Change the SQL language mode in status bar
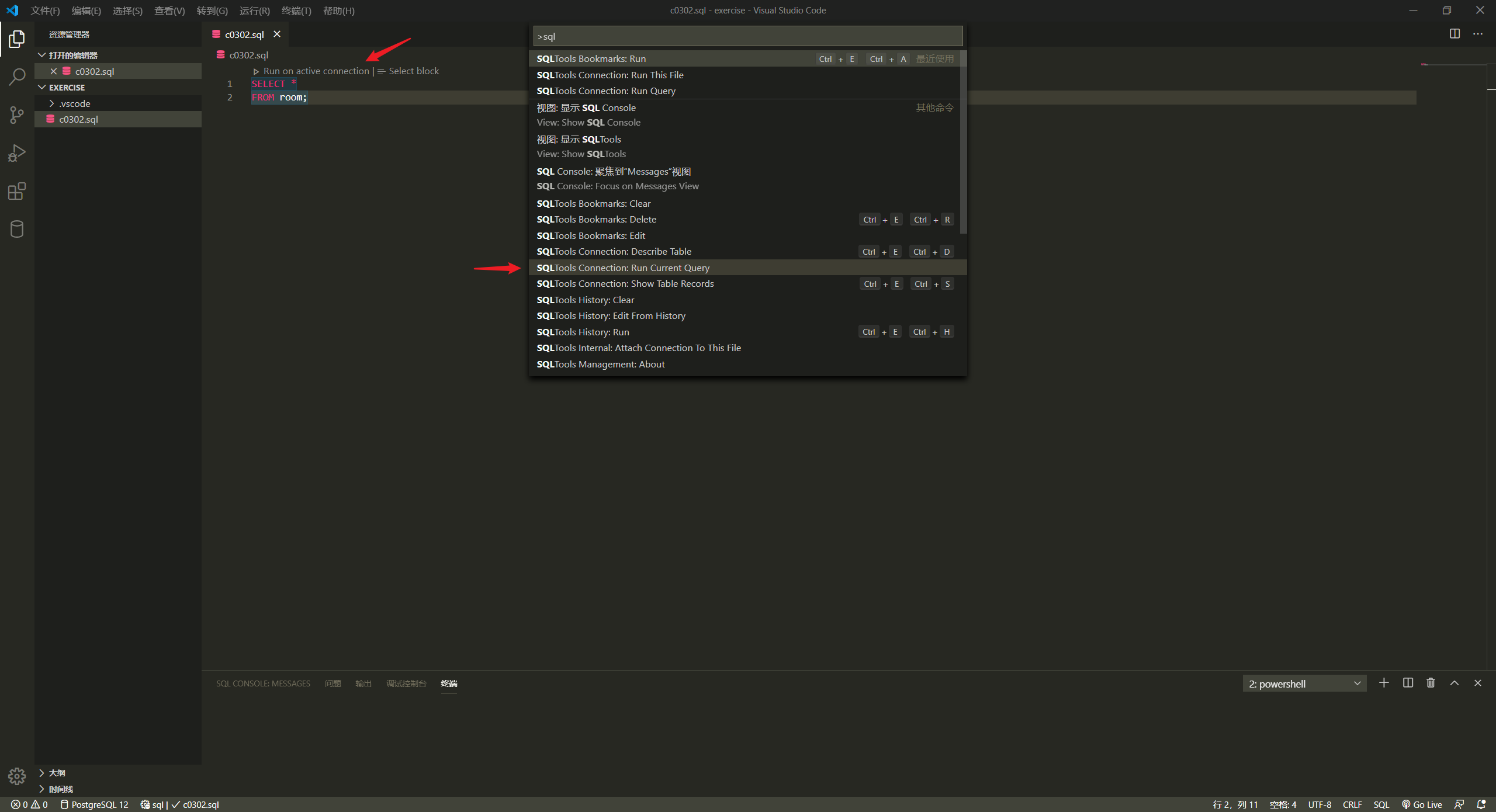Image resolution: width=1496 pixels, height=812 pixels. (1381, 804)
